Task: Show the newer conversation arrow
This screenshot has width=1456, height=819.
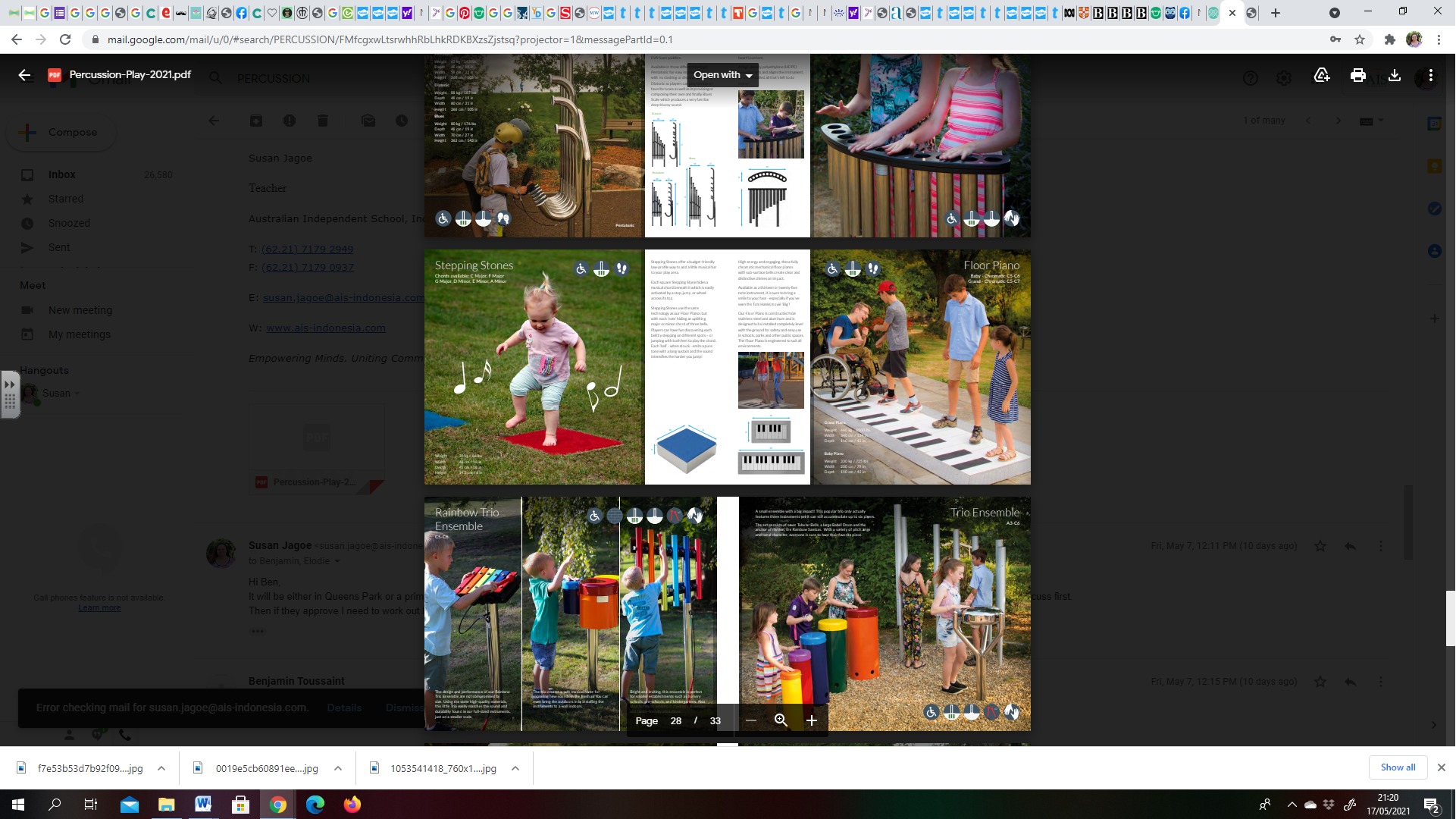Action: [x=1308, y=121]
